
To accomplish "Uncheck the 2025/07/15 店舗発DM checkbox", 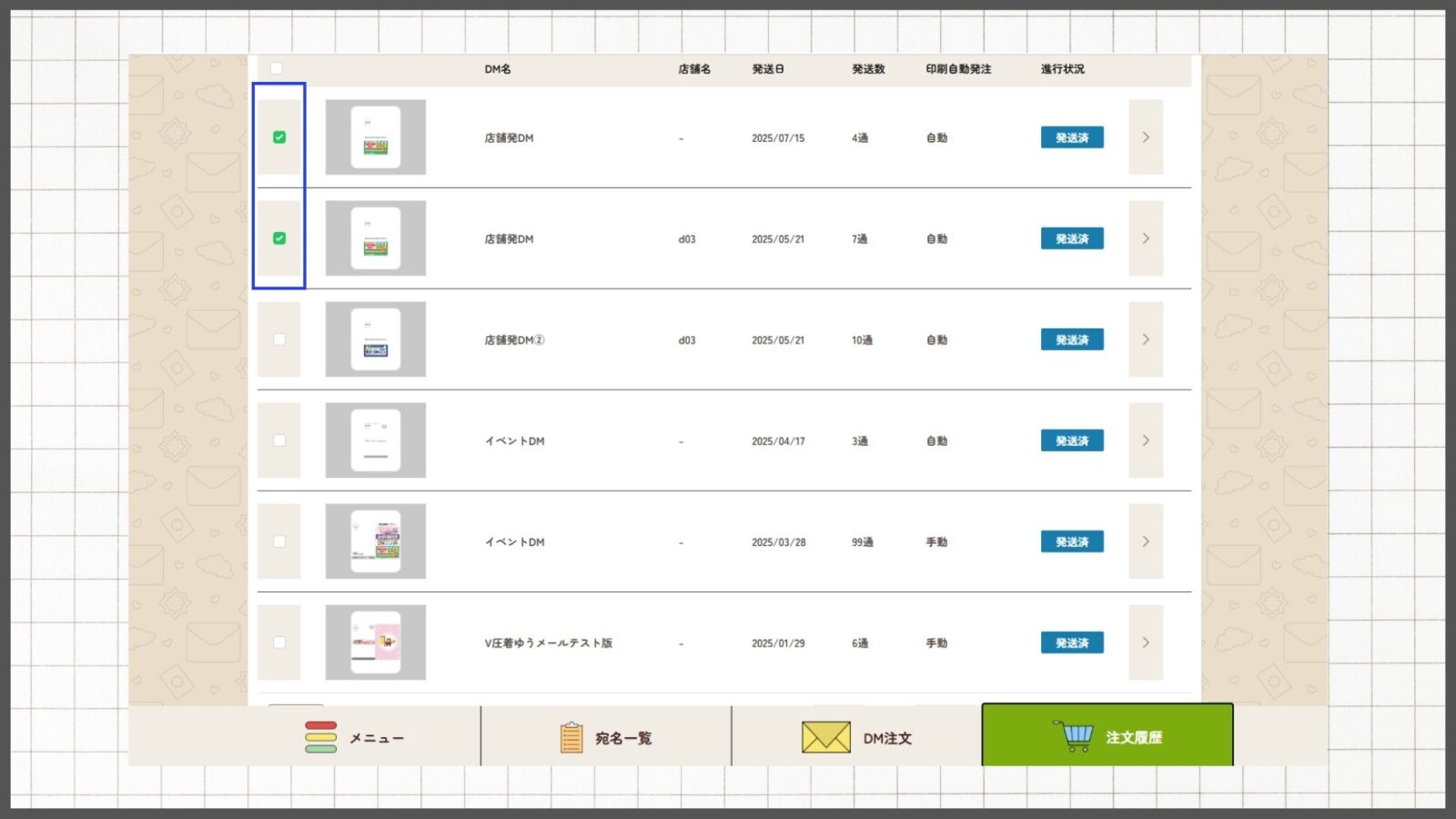I will click(279, 137).
